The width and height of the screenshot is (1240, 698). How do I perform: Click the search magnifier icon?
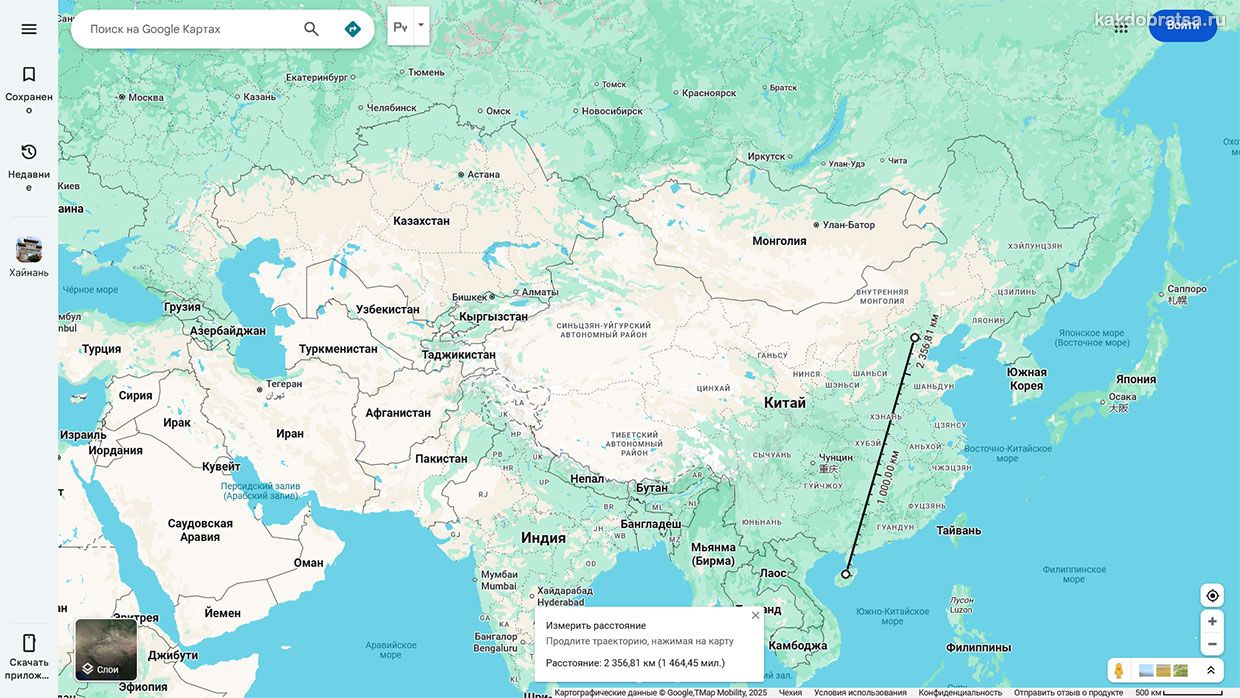(311, 29)
